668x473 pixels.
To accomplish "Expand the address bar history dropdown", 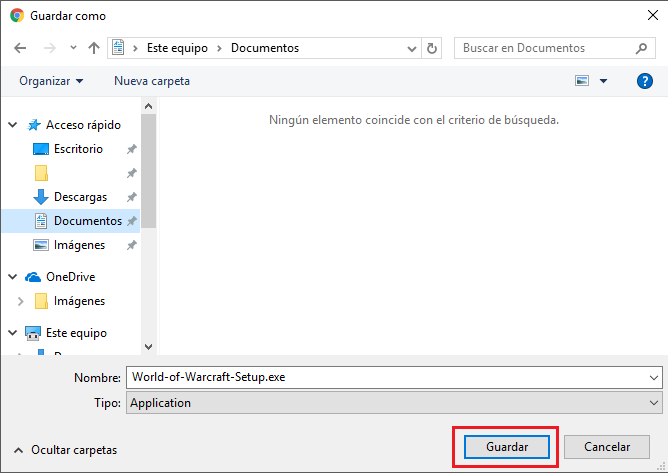I will coord(412,49).
